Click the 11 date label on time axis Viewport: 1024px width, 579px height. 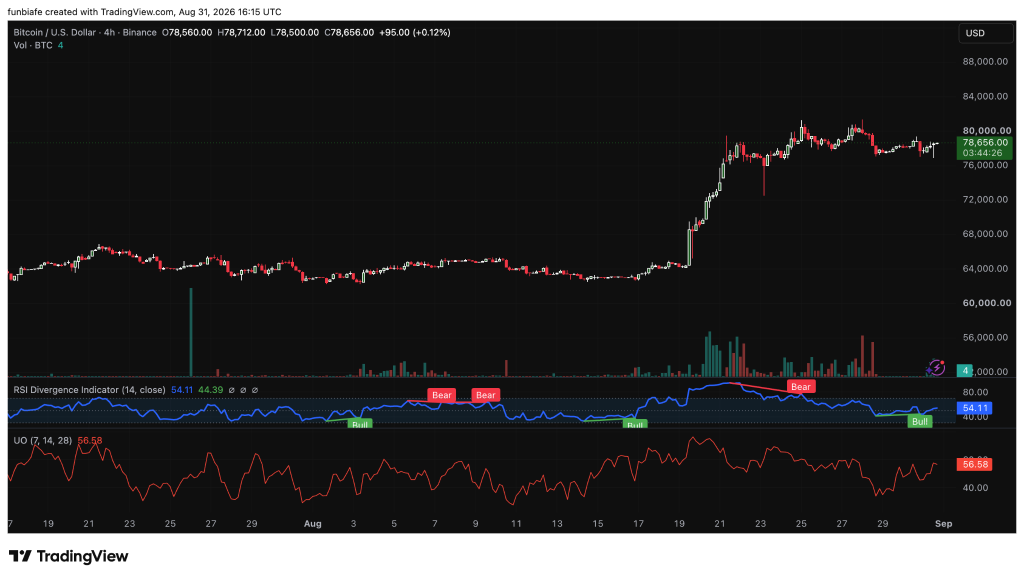pos(516,524)
